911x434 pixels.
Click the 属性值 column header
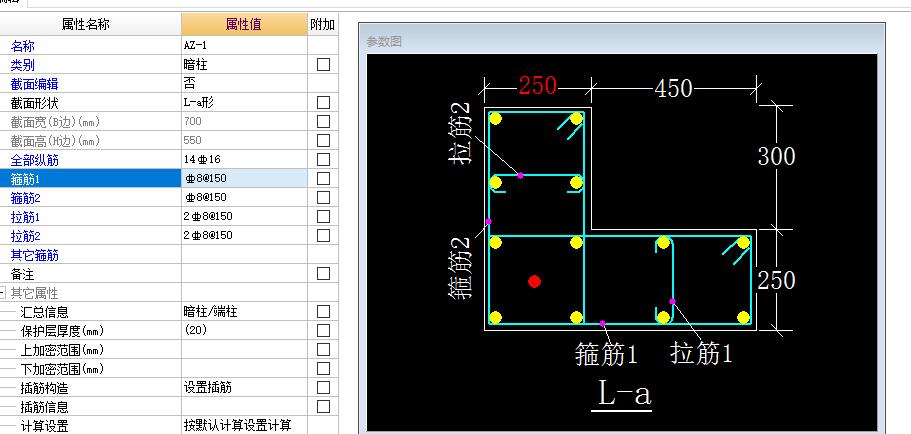pos(244,24)
